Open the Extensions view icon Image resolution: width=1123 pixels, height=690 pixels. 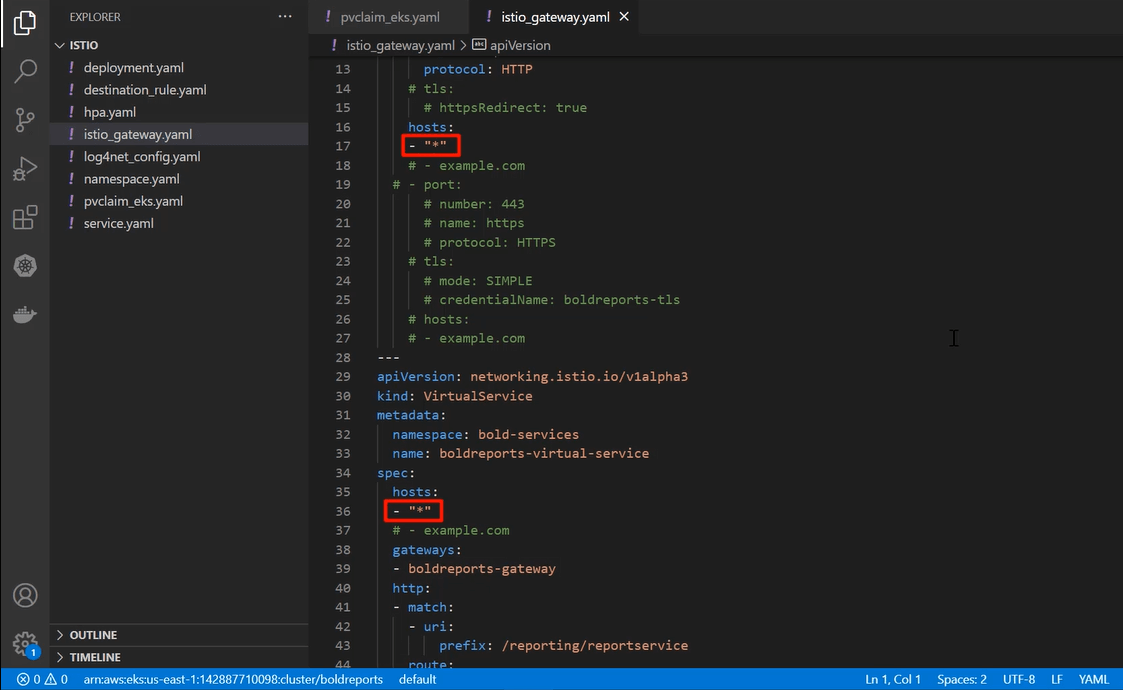(25, 217)
